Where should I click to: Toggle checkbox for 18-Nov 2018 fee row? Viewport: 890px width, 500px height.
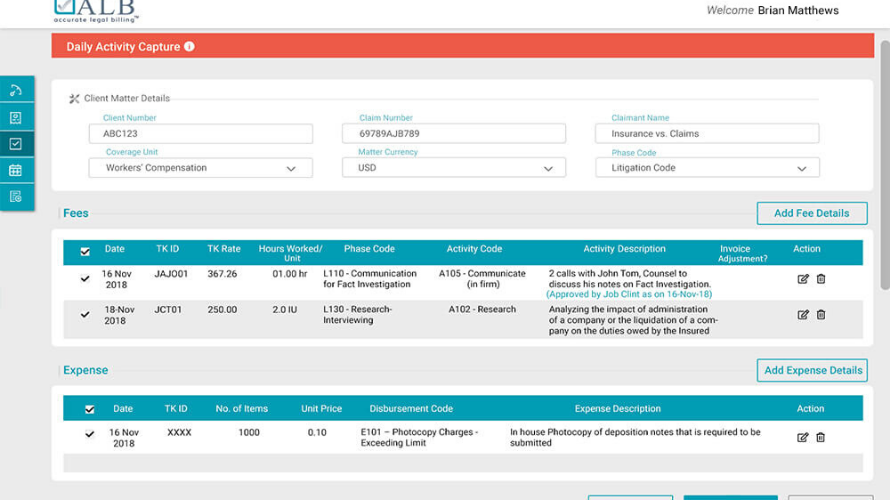click(x=85, y=314)
